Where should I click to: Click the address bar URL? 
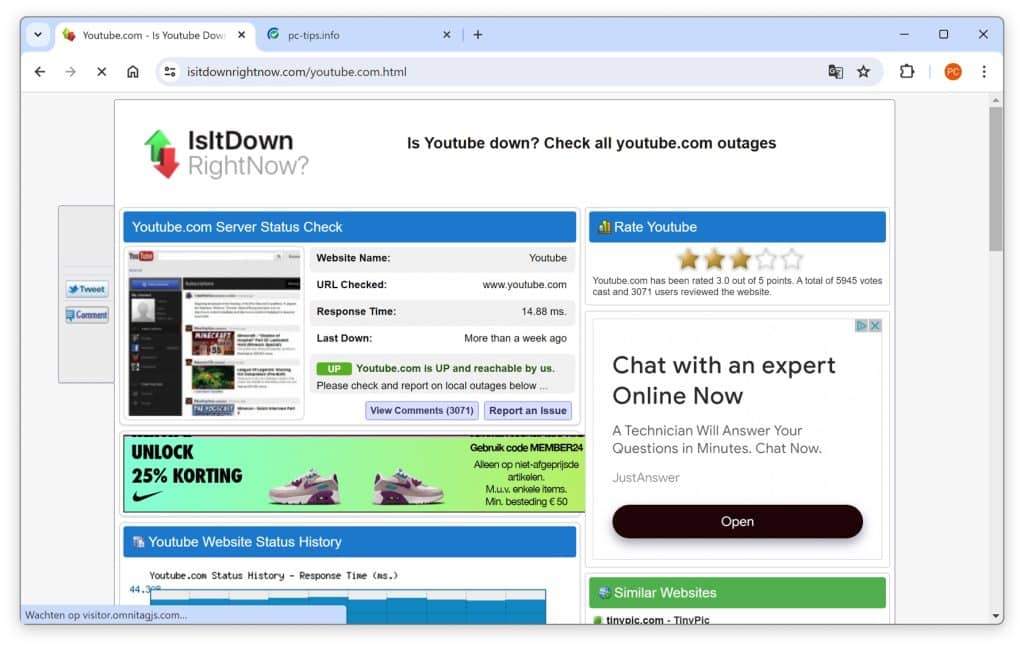[296, 72]
